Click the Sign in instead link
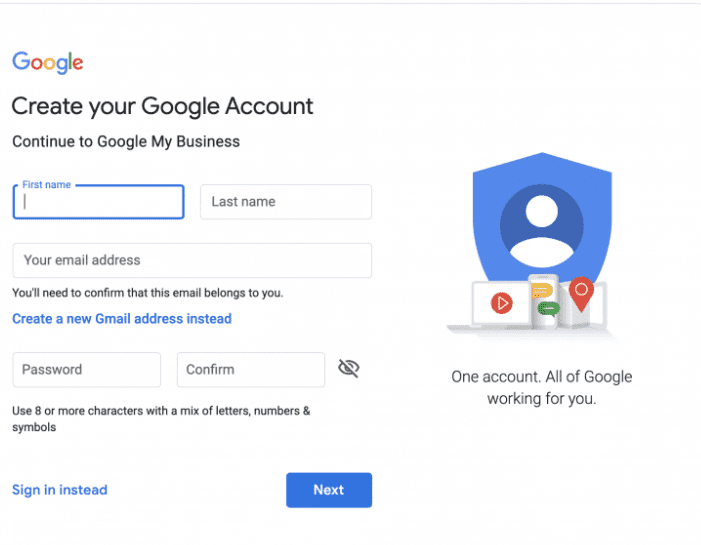This screenshot has height=545, width=701. 60,490
